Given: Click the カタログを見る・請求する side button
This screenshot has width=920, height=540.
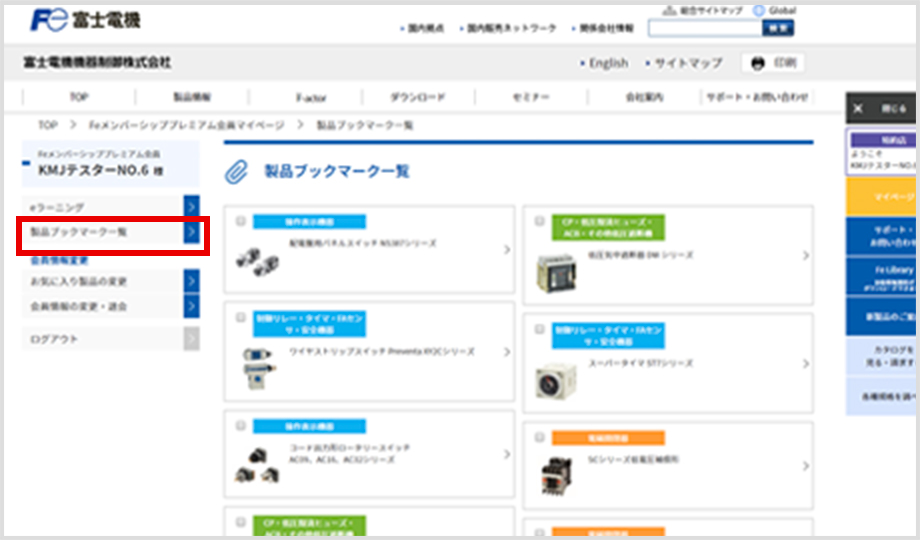Looking at the screenshot, I should point(881,356).
